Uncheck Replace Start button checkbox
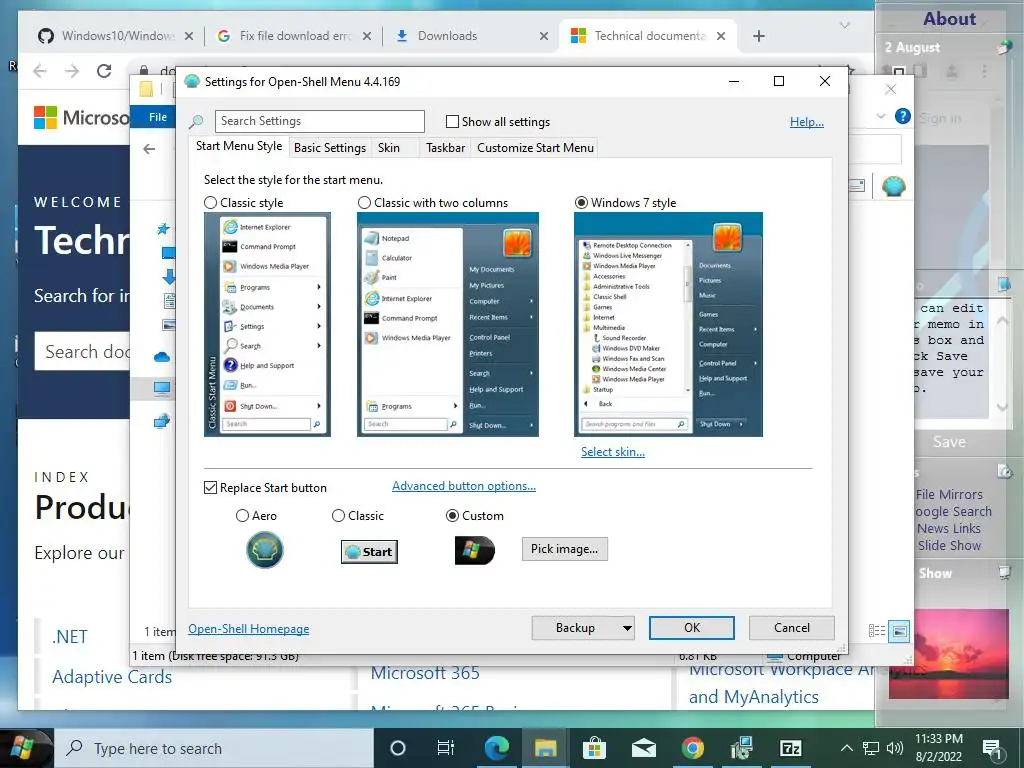The image size is (1024, 768). pyautogui.click(x=210, y=488)
